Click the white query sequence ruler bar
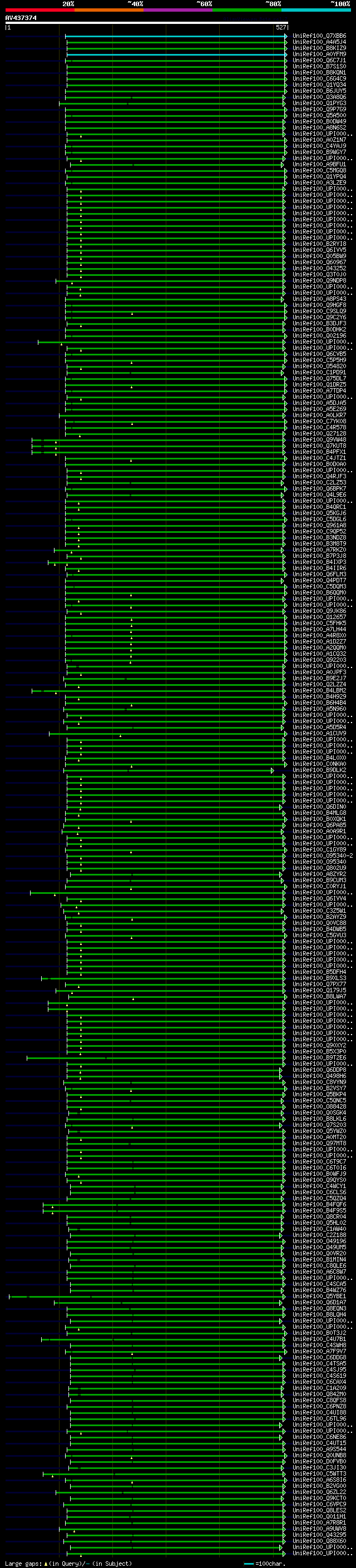Viewport: 356px width, 1568px height. pyautogui.click(x=147, y=23)
